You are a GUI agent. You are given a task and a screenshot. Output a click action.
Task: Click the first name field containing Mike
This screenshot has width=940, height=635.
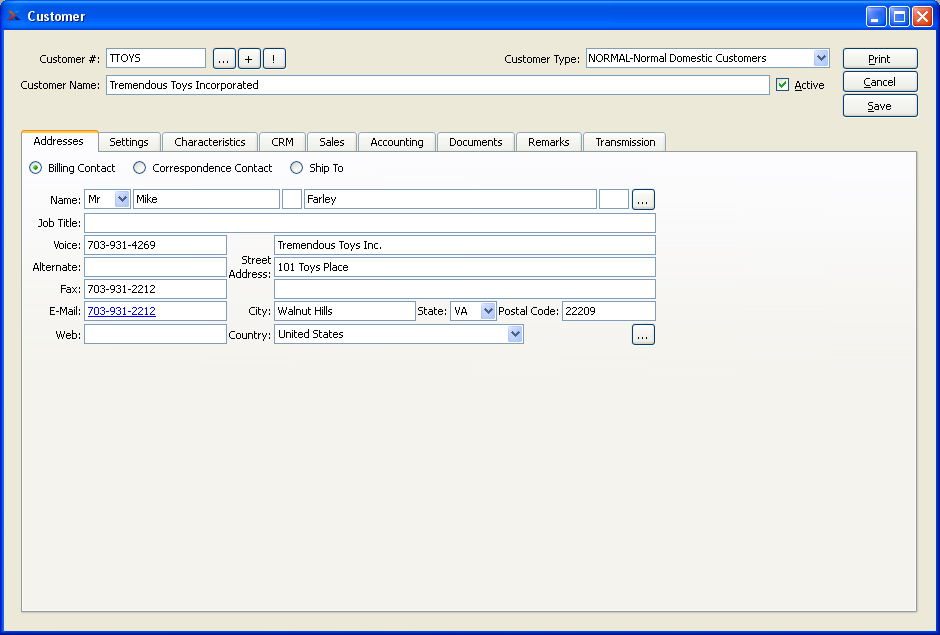click(x=206, y=199)
